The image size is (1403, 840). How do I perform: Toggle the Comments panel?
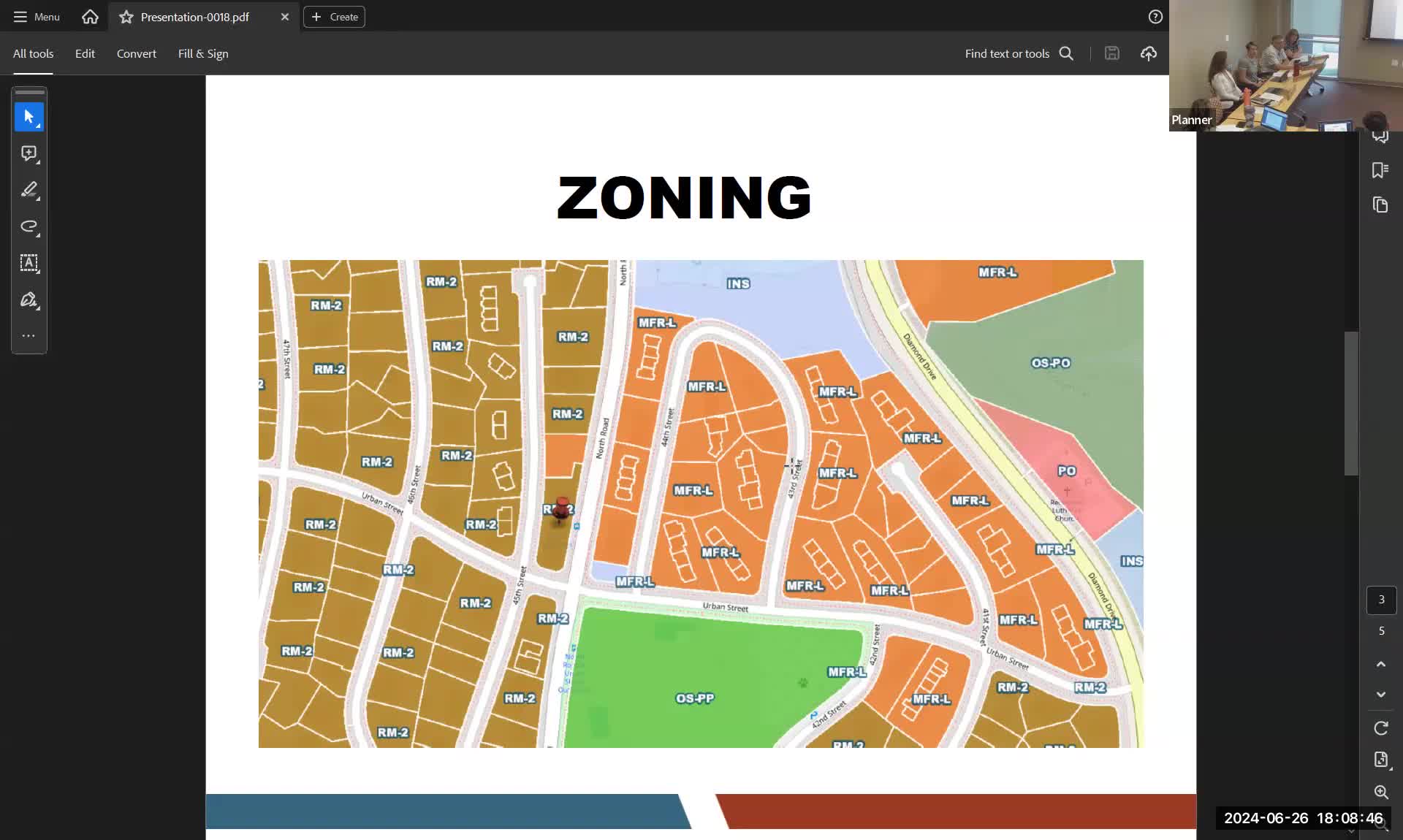[1380, 136]
